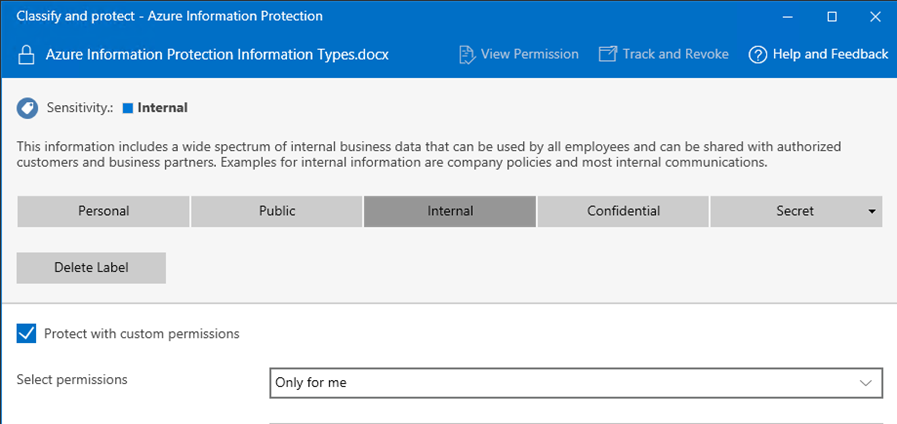Maximize the Azure Information Protection window
Screen dimensions: 897x424
[x=832, y=17]
